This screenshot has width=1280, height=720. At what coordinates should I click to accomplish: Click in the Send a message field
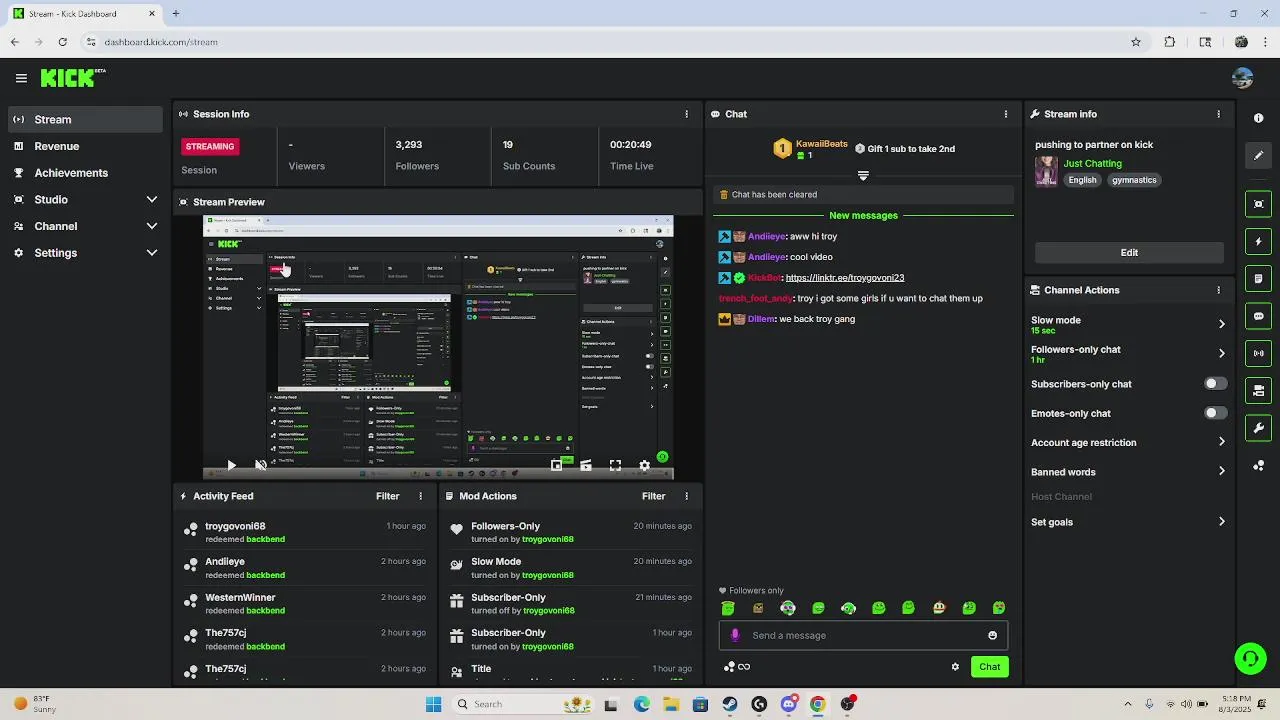click(863, 635)
